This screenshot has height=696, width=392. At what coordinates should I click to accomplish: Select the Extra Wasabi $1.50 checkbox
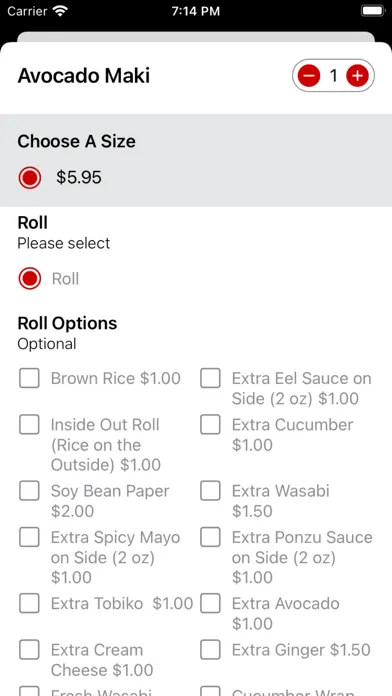210,491
